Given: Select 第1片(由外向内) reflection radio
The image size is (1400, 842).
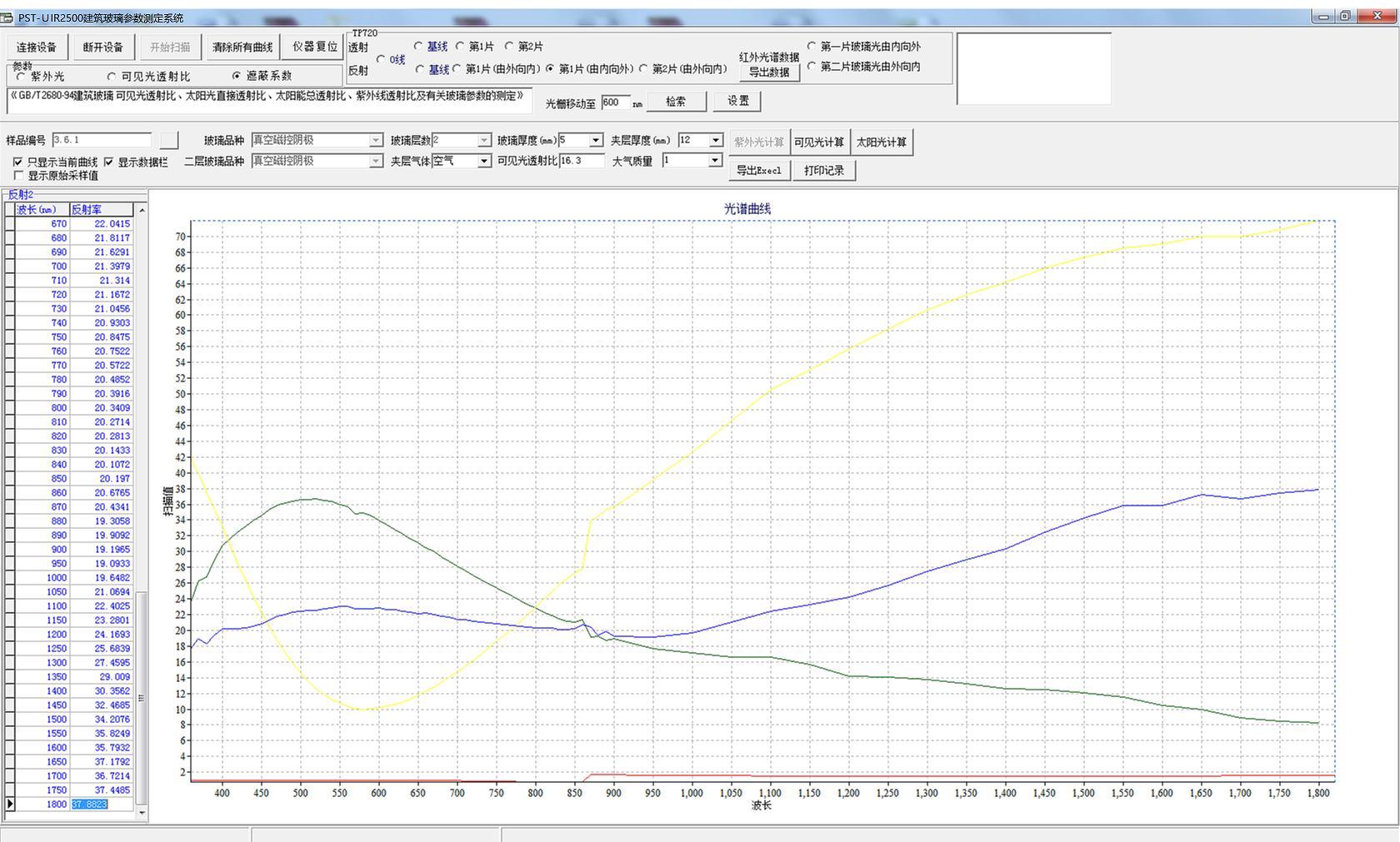Looking at the screenshot, I should 457,69.
